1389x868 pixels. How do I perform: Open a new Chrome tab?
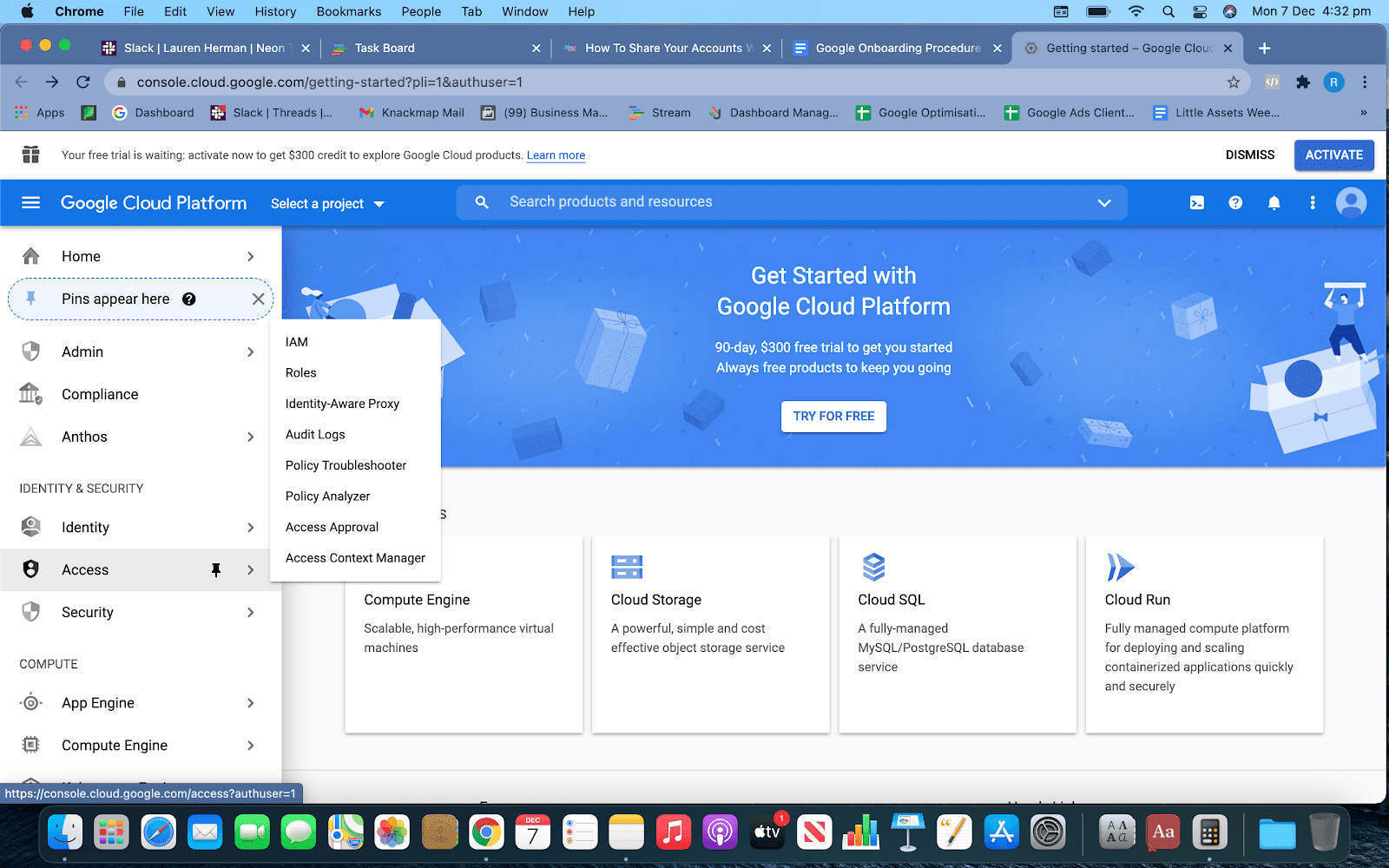tap(1264, 48)
